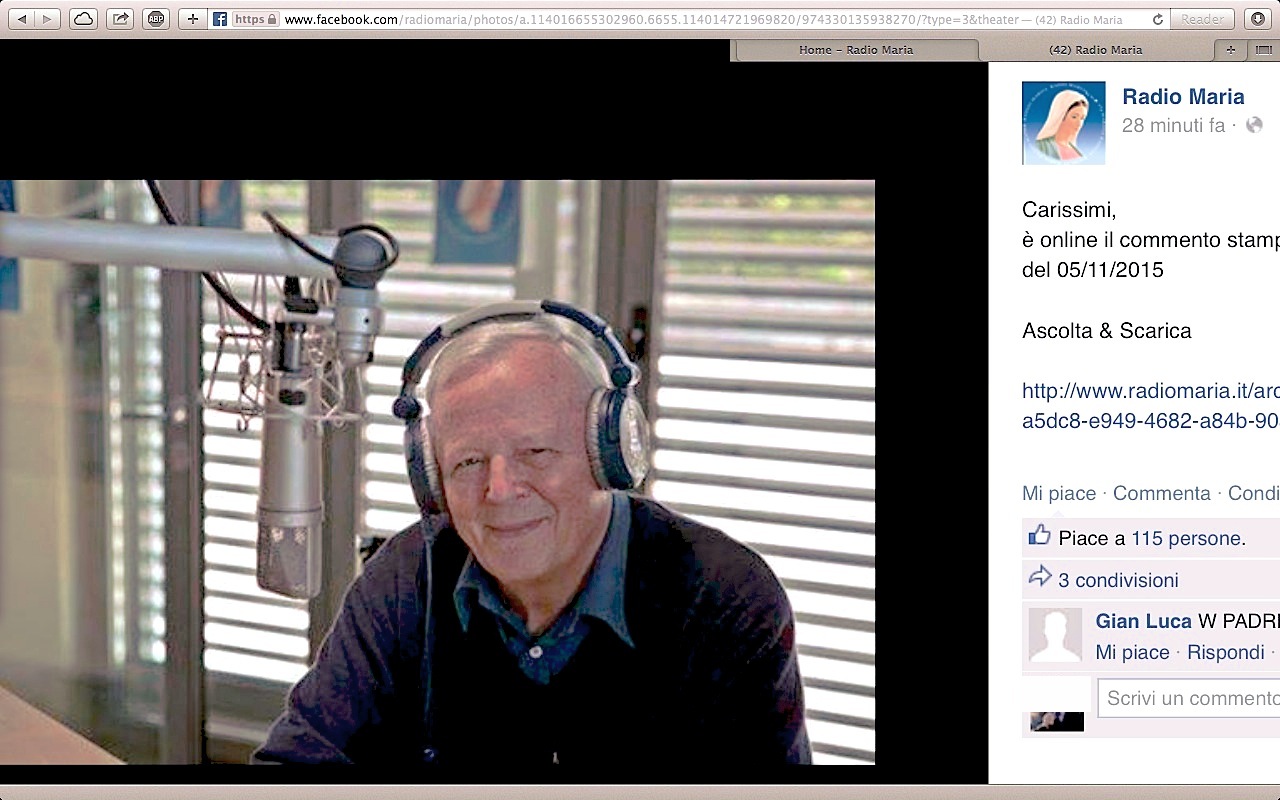Viewport: 1280px width, 800px height.
Task: Switch to the "Home – Radio Maria" tab
Action: tap(855, 50)
